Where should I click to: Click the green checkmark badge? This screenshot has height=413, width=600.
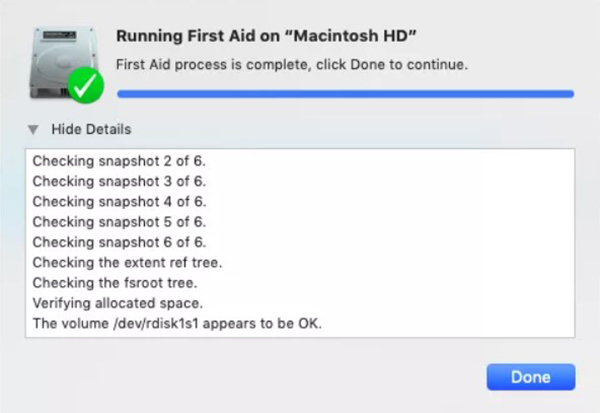coord(86,85)
